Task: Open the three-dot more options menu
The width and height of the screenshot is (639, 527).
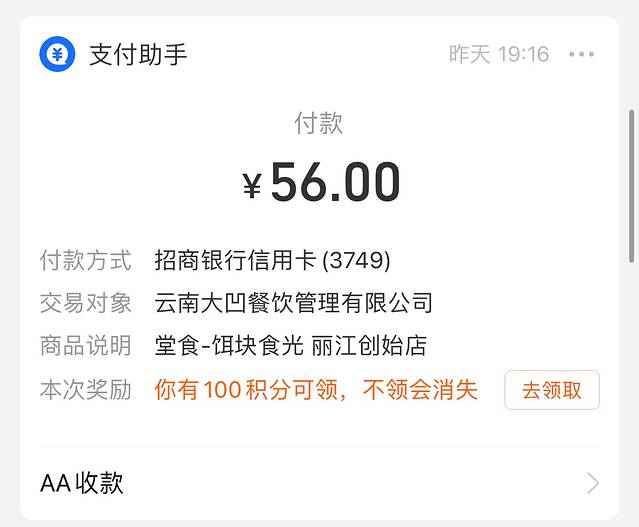Action: coord(581,55)
